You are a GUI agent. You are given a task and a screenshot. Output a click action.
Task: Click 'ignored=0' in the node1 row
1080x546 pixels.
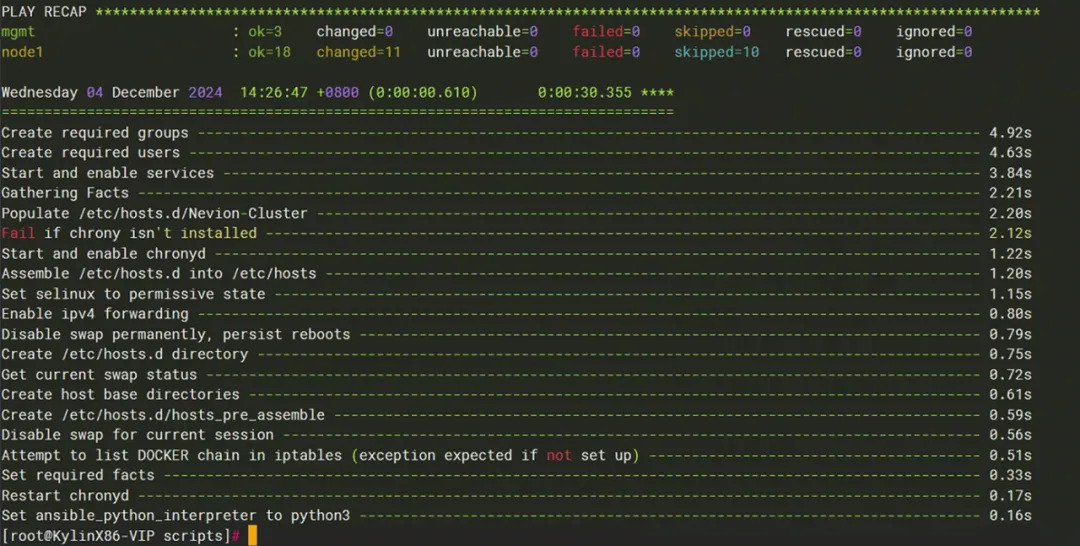click(x=934, y=52)
